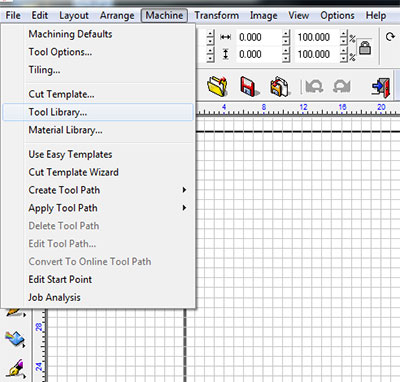Click the stepper beside height percent
Viewport: 400px width, 382px height.
pyautogui.click(x=344, y=54)
